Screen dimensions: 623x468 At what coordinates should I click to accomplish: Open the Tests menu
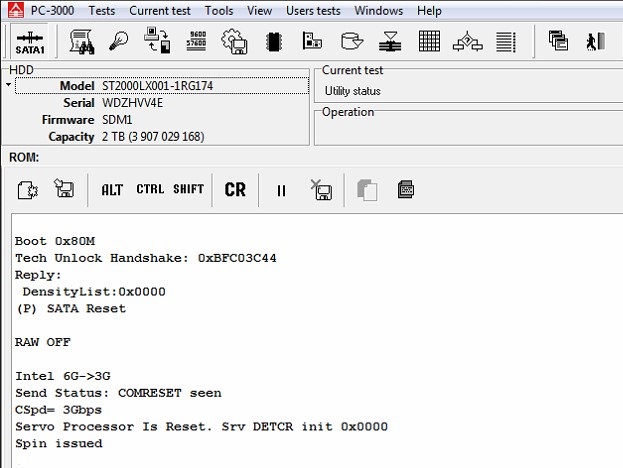click(x=100, y=11)
